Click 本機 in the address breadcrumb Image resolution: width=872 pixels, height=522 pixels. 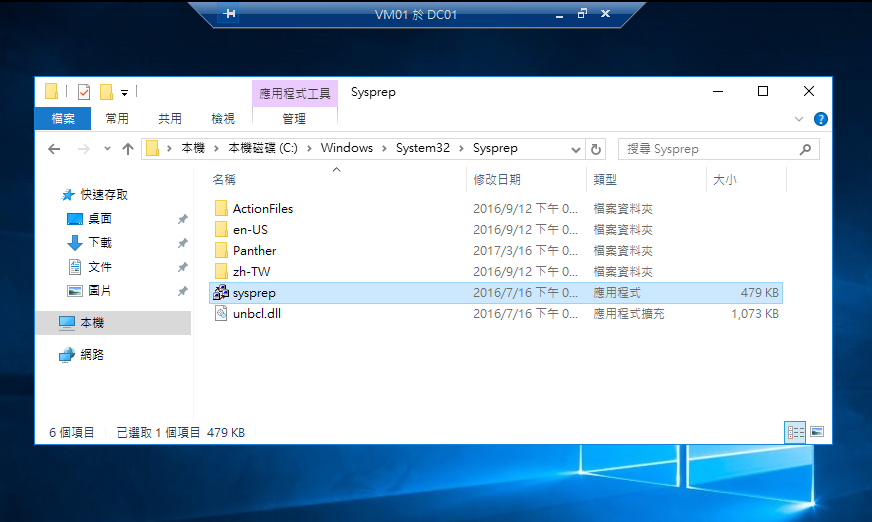[193, 148]
